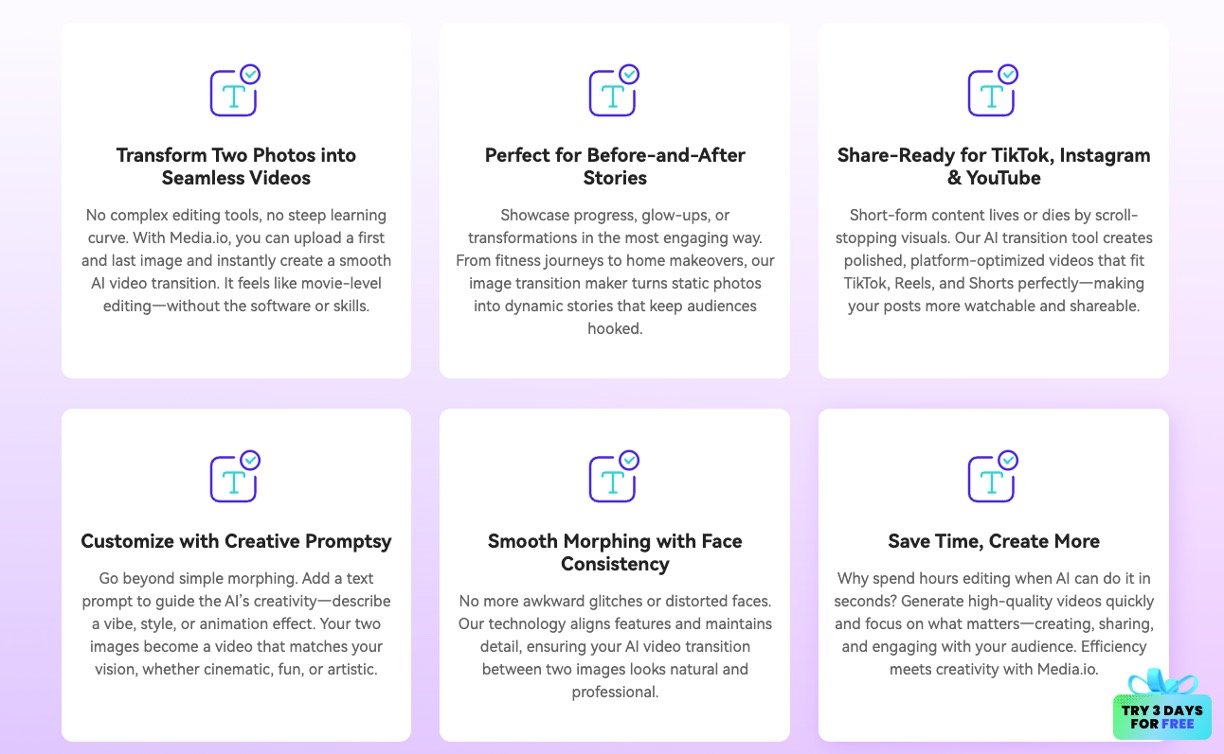Image resolution: width=1224 pixels, height=754 pixels.
Task: Click the paragraph starting with Go beyond simple morphing
Action: 236,623
